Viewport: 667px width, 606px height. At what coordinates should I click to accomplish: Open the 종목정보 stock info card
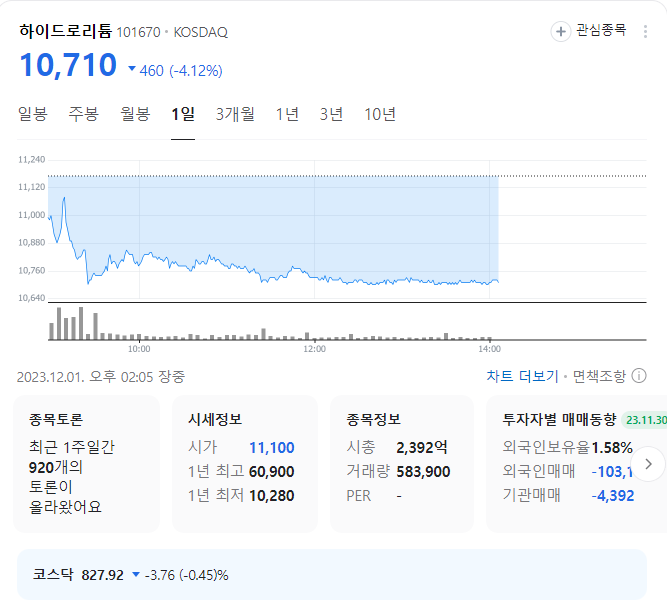[402, 464]
